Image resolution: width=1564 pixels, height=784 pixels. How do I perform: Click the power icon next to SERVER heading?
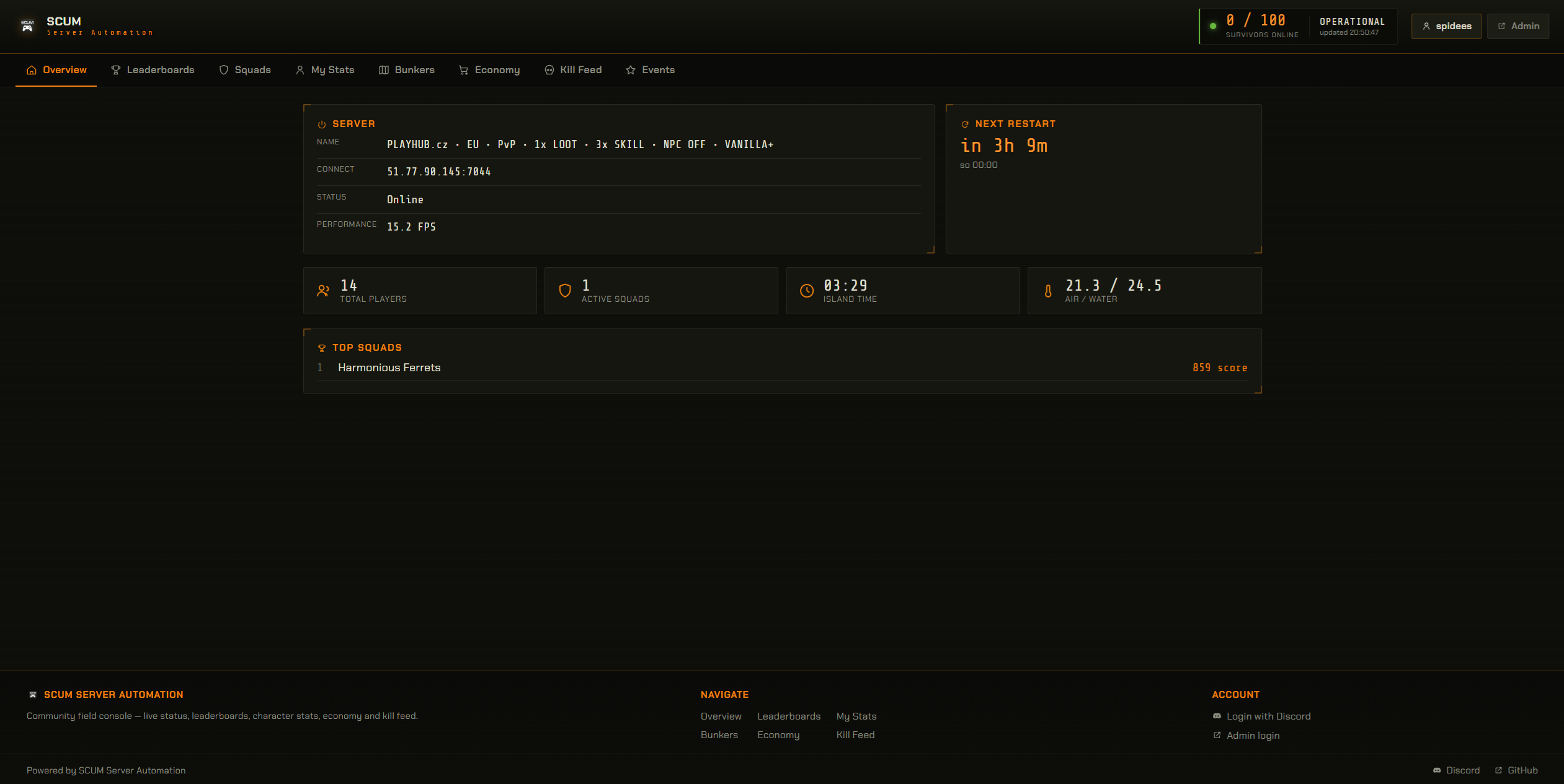(322, 125)
